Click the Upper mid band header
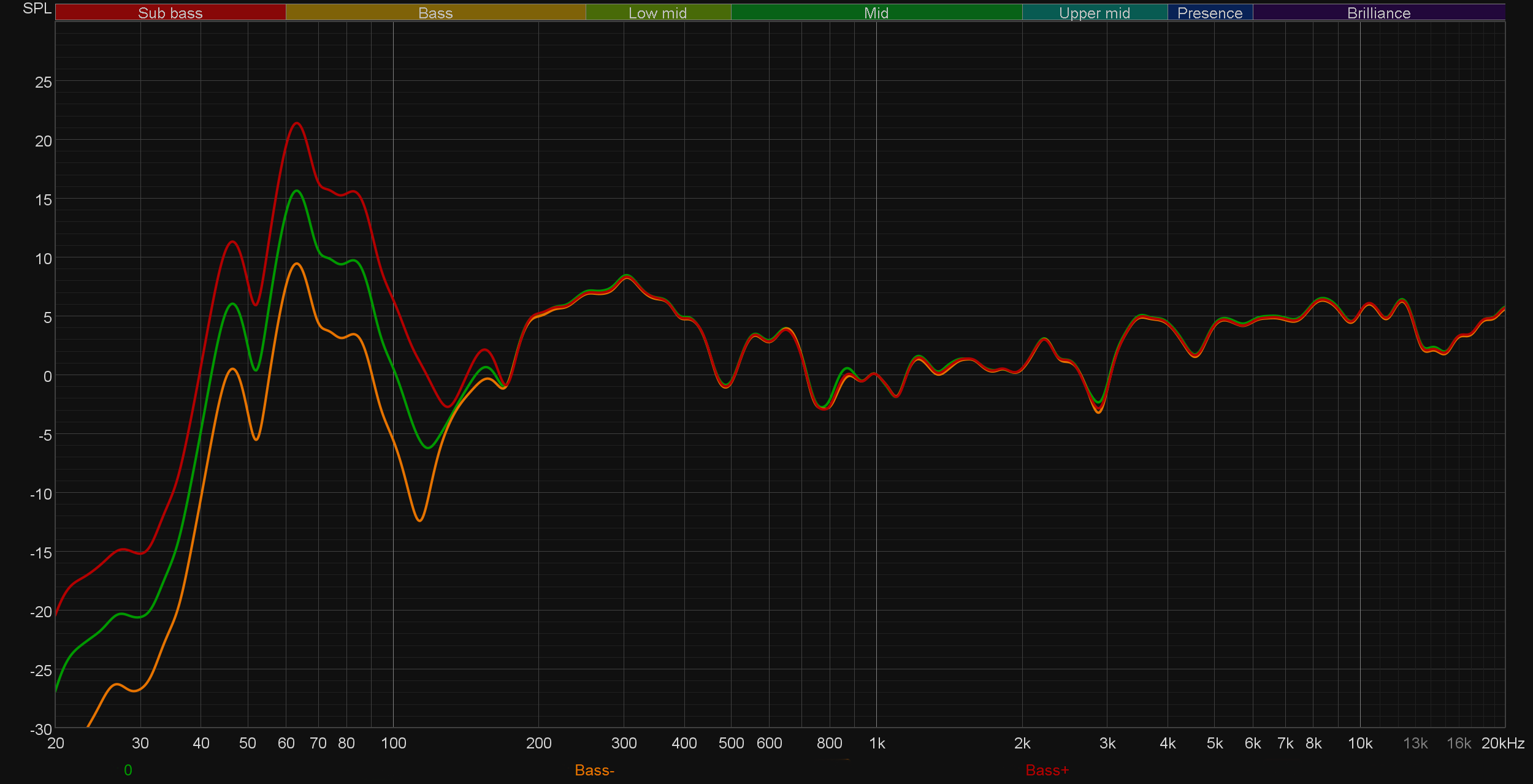This screenshot has width=1533, height=784. coord(1095,12)
